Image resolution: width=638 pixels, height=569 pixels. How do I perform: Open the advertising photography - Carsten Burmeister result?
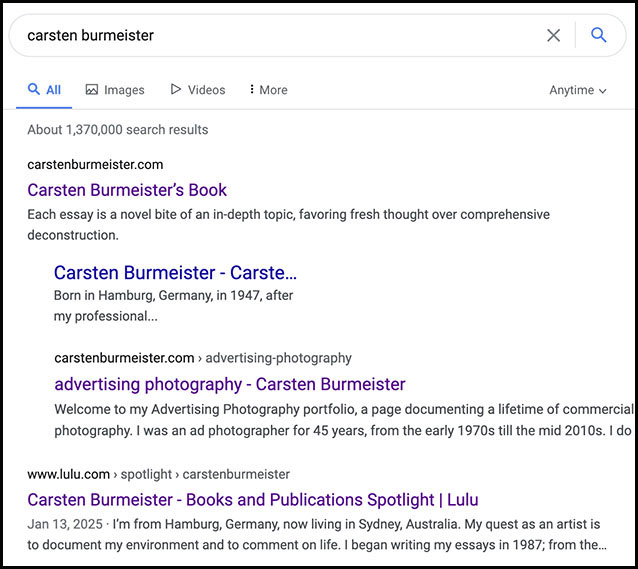[229, 384]
